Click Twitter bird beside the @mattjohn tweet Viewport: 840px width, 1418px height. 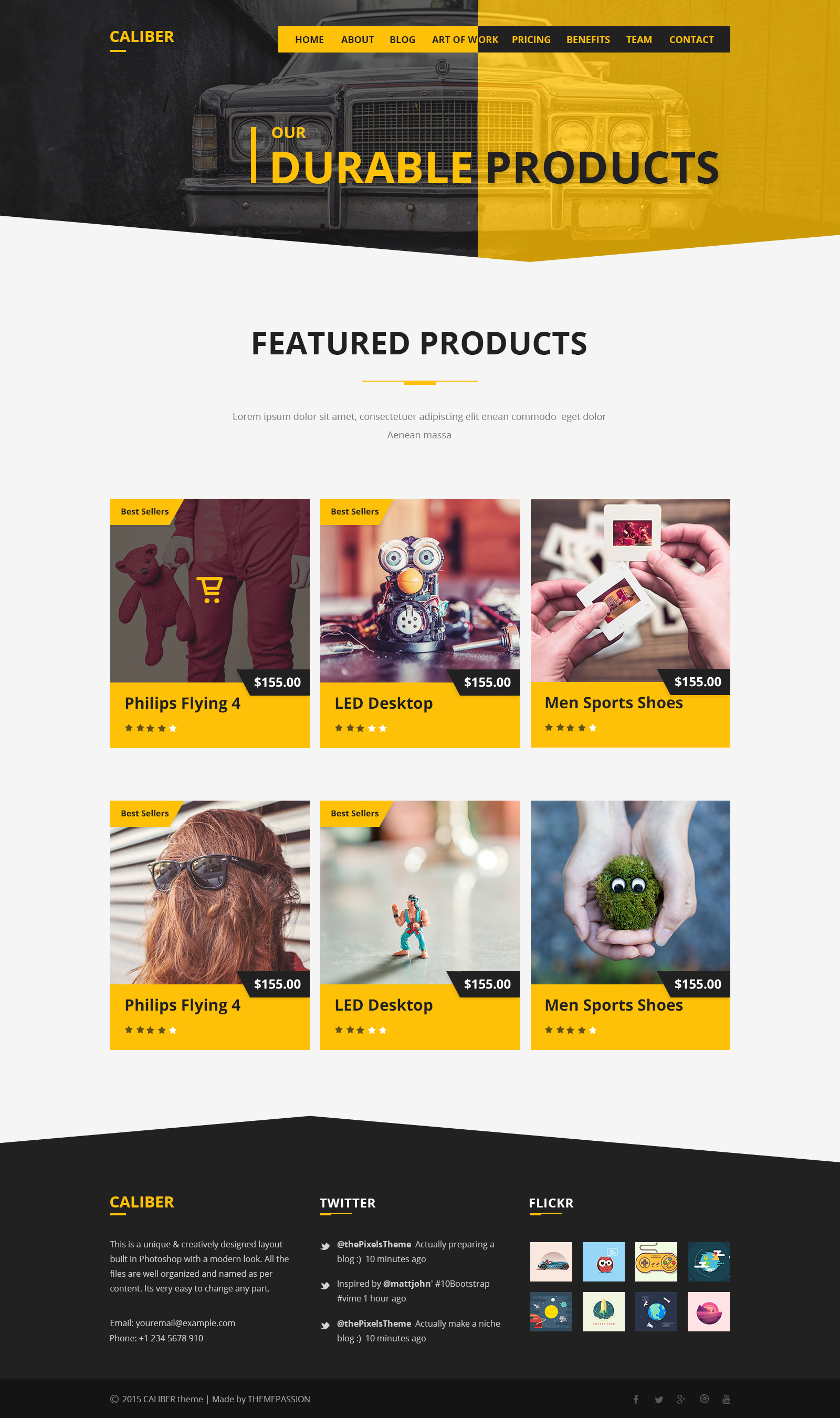325,1285
